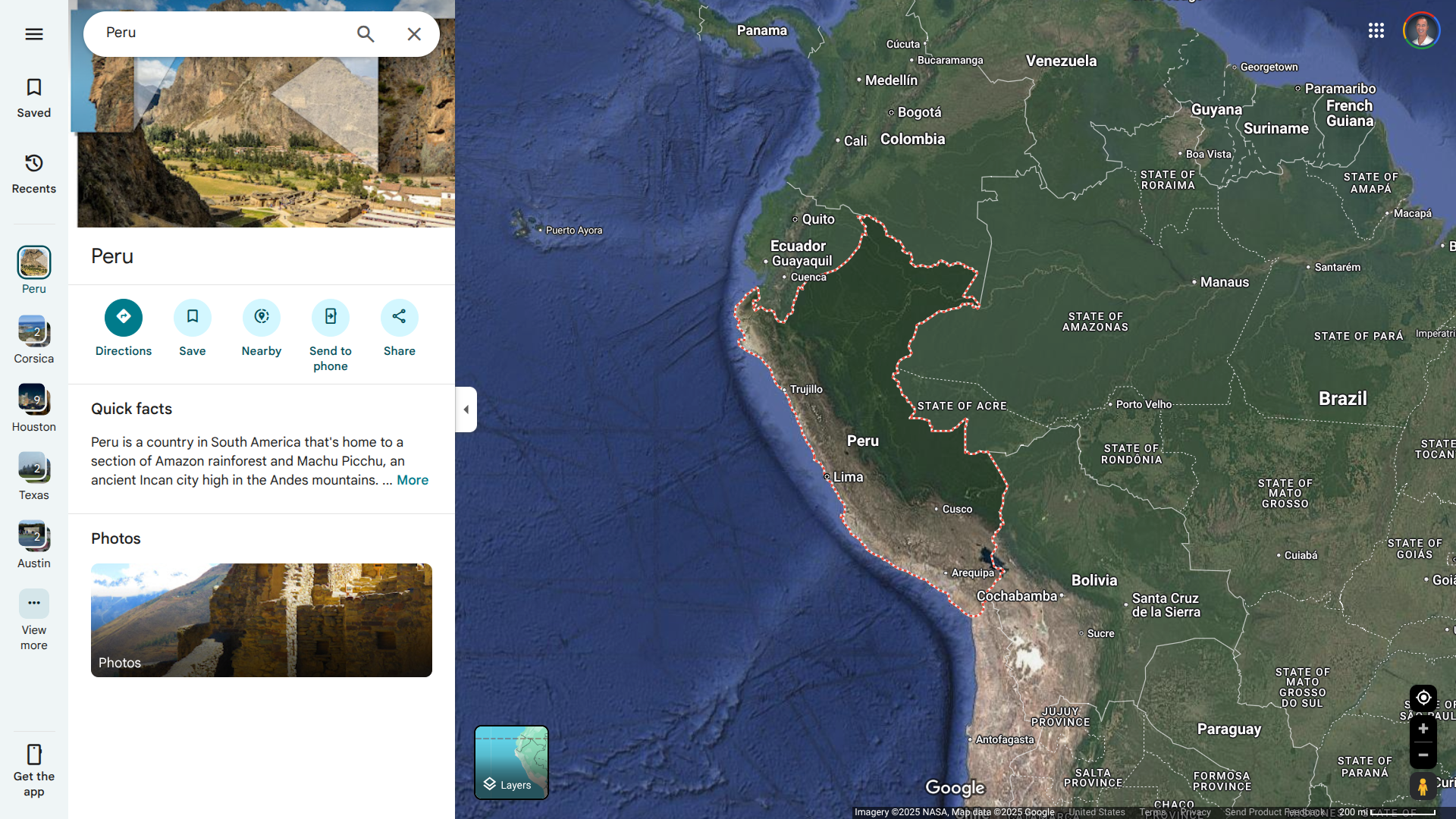
Task: Expand Quick facts with More link
Action: [413, 480]
